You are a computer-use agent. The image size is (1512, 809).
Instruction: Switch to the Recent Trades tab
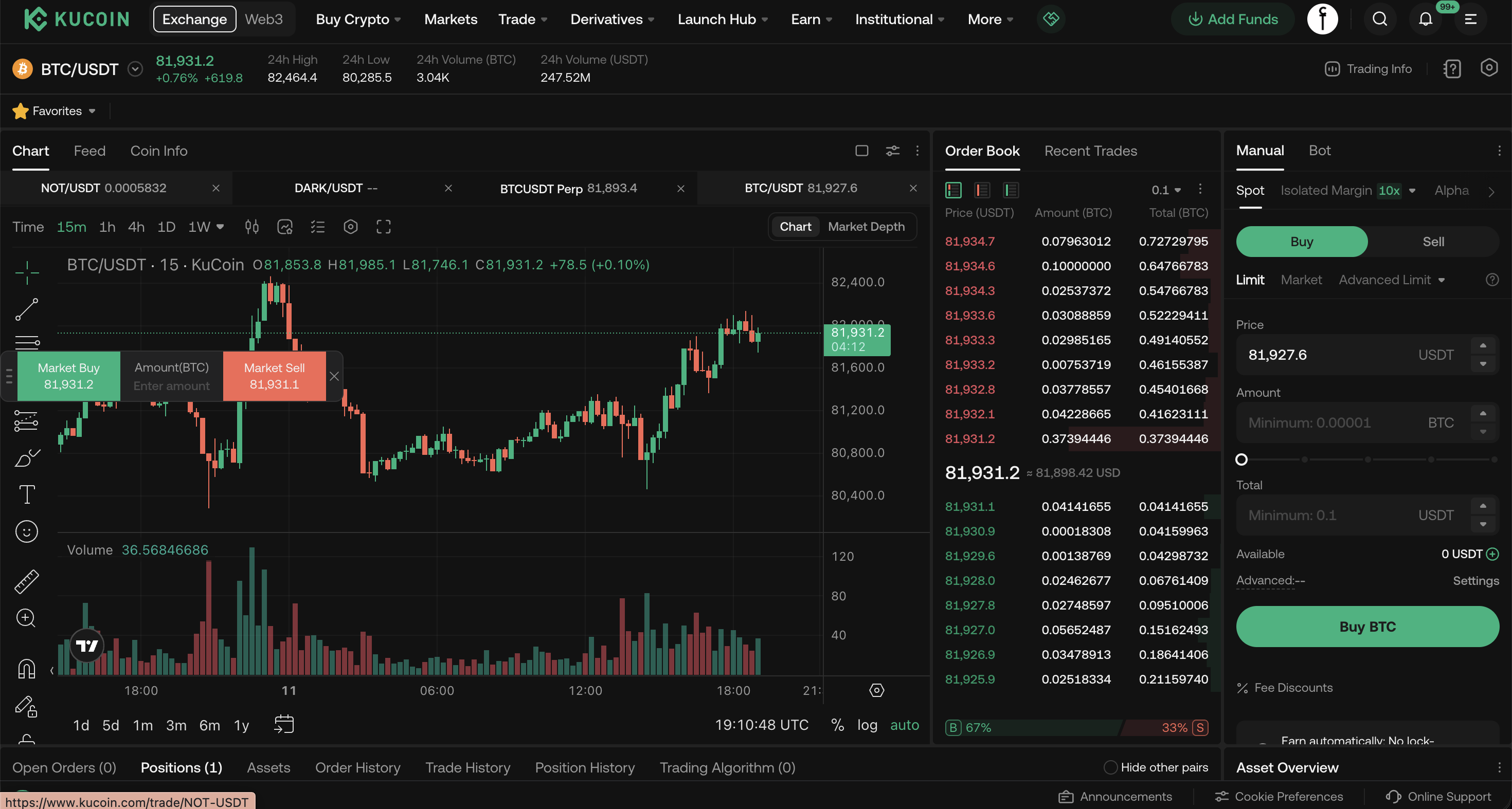[x=1091, y=151]
